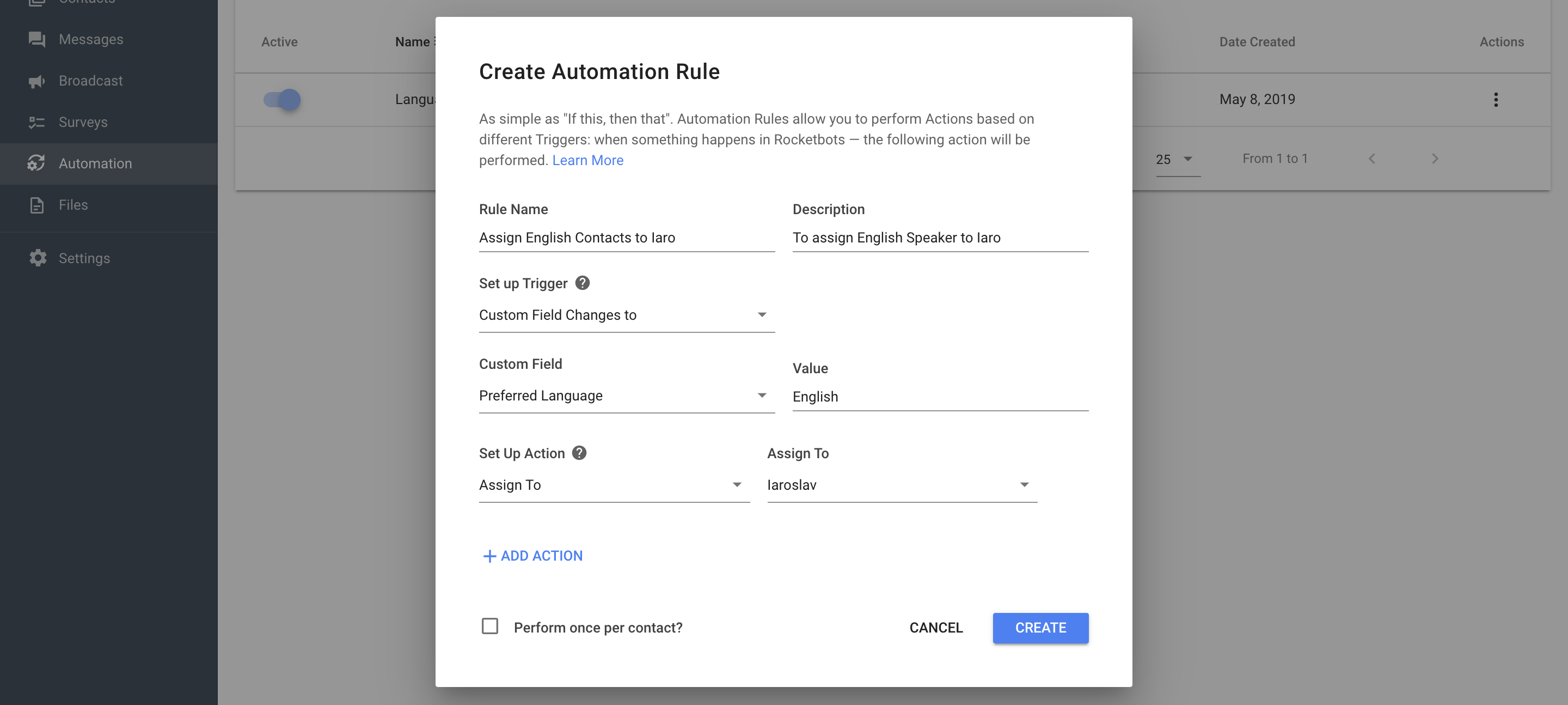The image size is (1568, 705).
Task: Edit the Rule Name input field
Action: coord(627,237)
